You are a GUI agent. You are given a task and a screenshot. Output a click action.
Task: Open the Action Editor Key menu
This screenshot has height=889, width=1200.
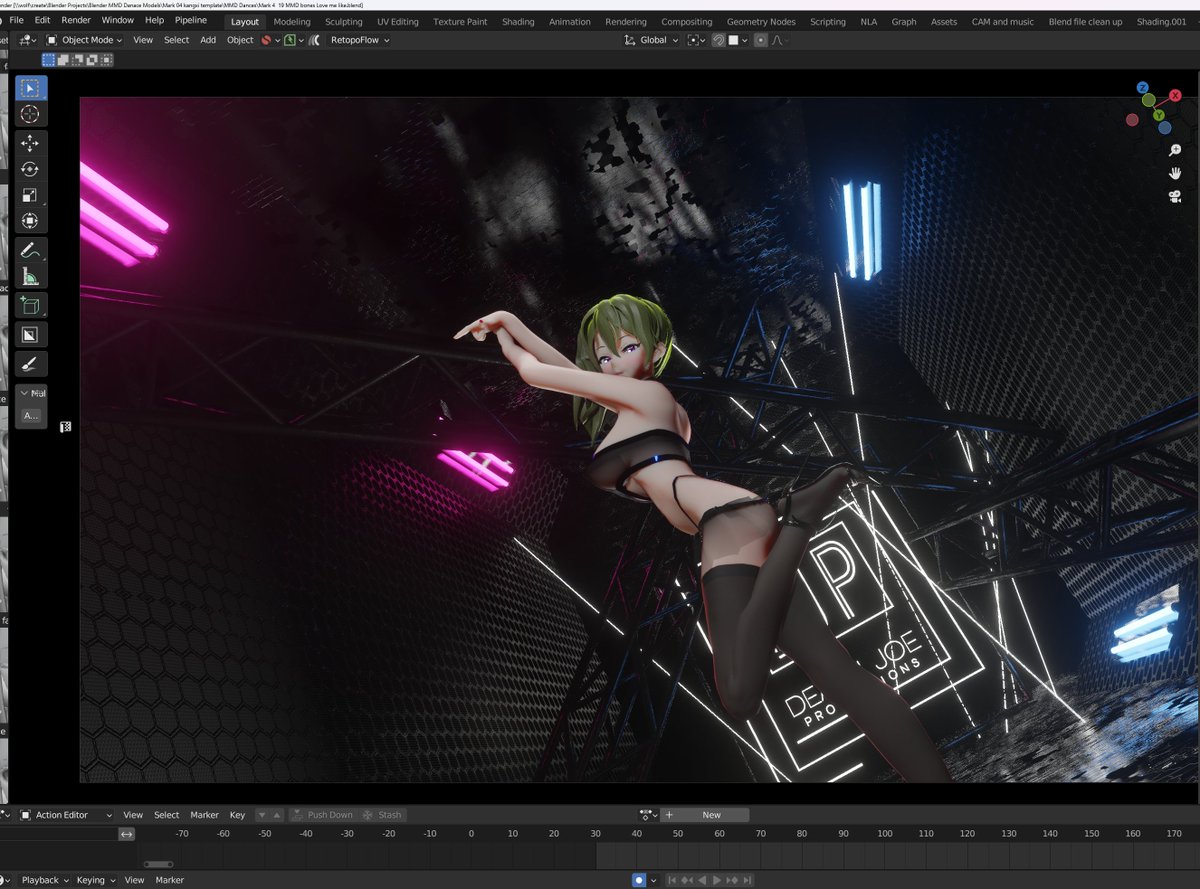[x=237, y=815]
